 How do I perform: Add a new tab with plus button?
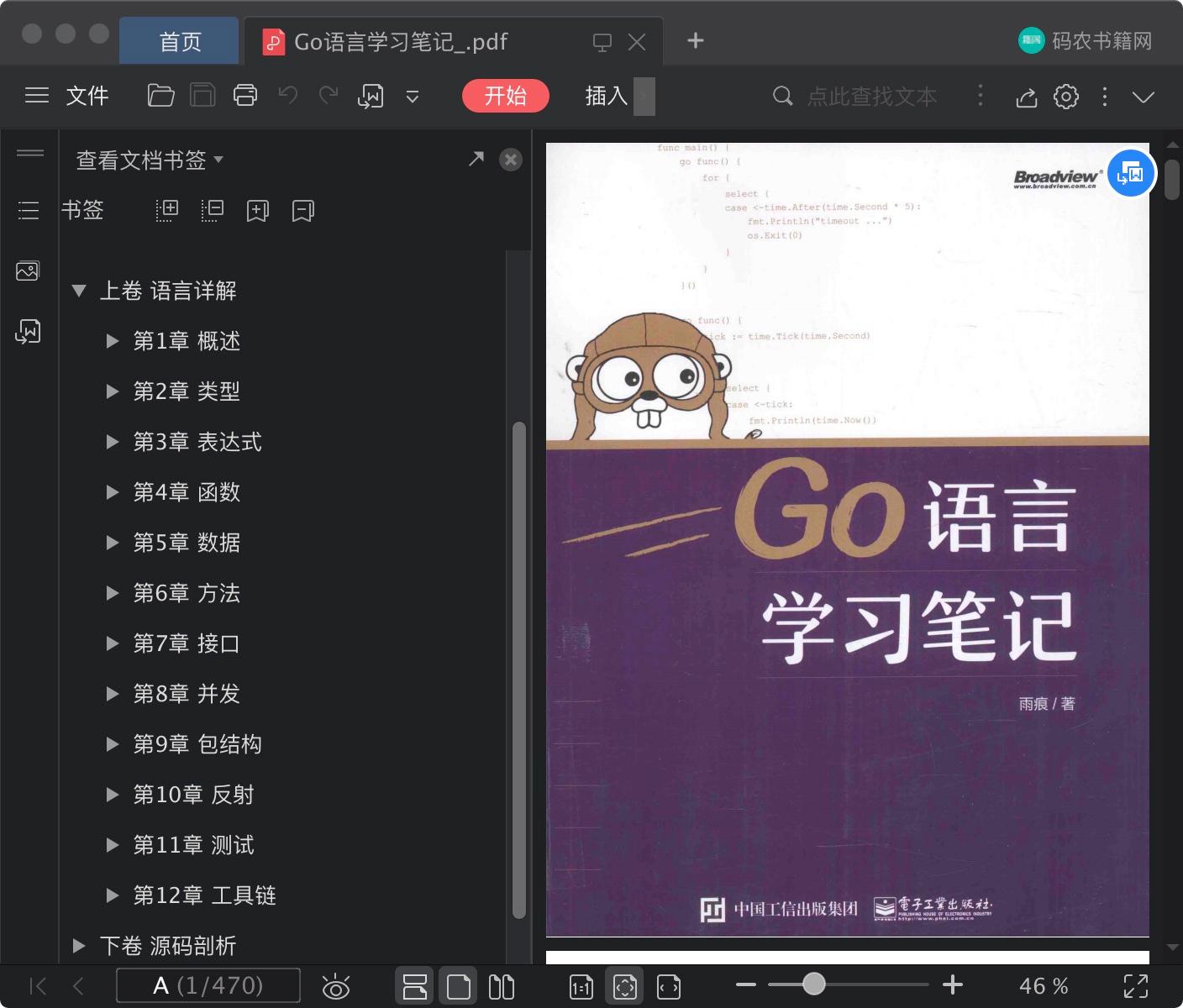(696, 40)
